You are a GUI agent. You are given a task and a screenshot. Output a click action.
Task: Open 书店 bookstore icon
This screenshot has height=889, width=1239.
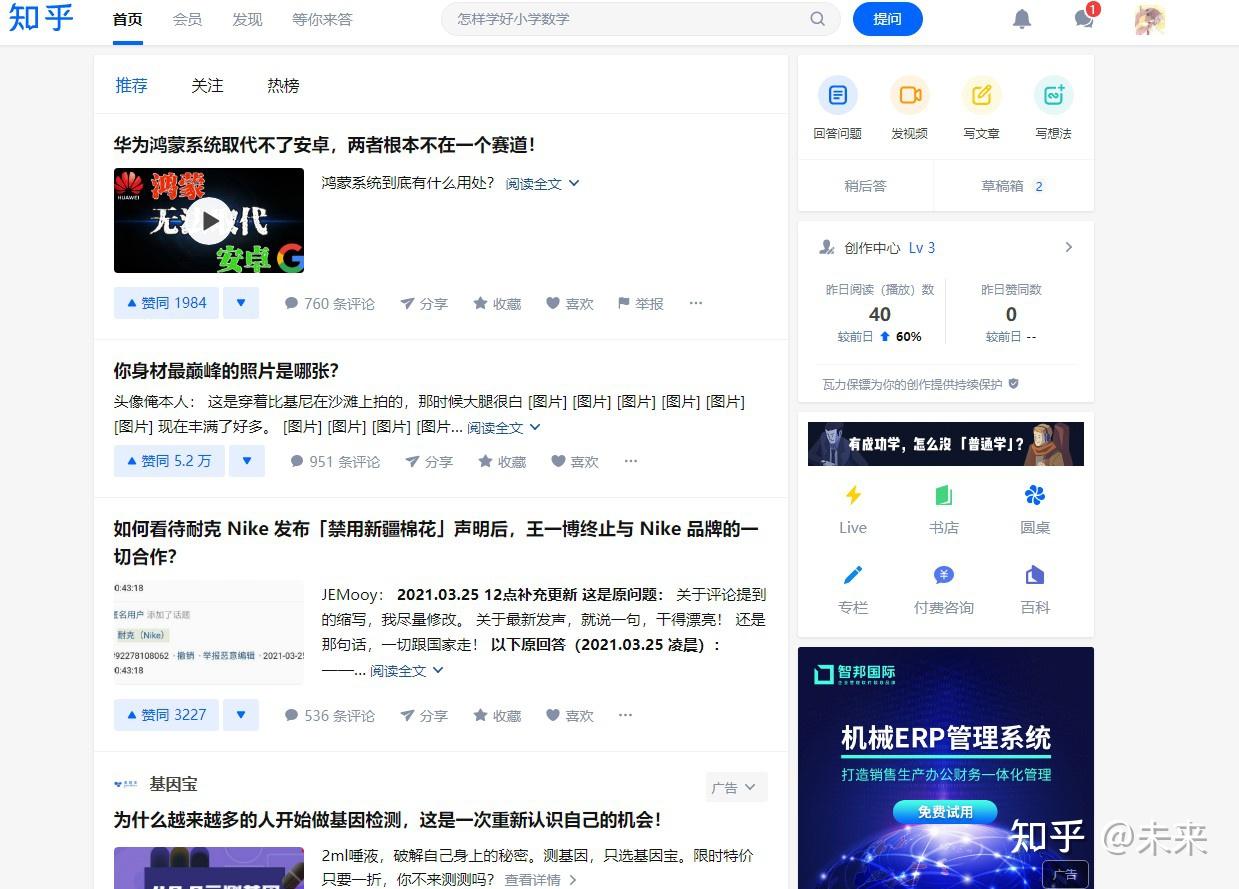(x=944, y=495)
